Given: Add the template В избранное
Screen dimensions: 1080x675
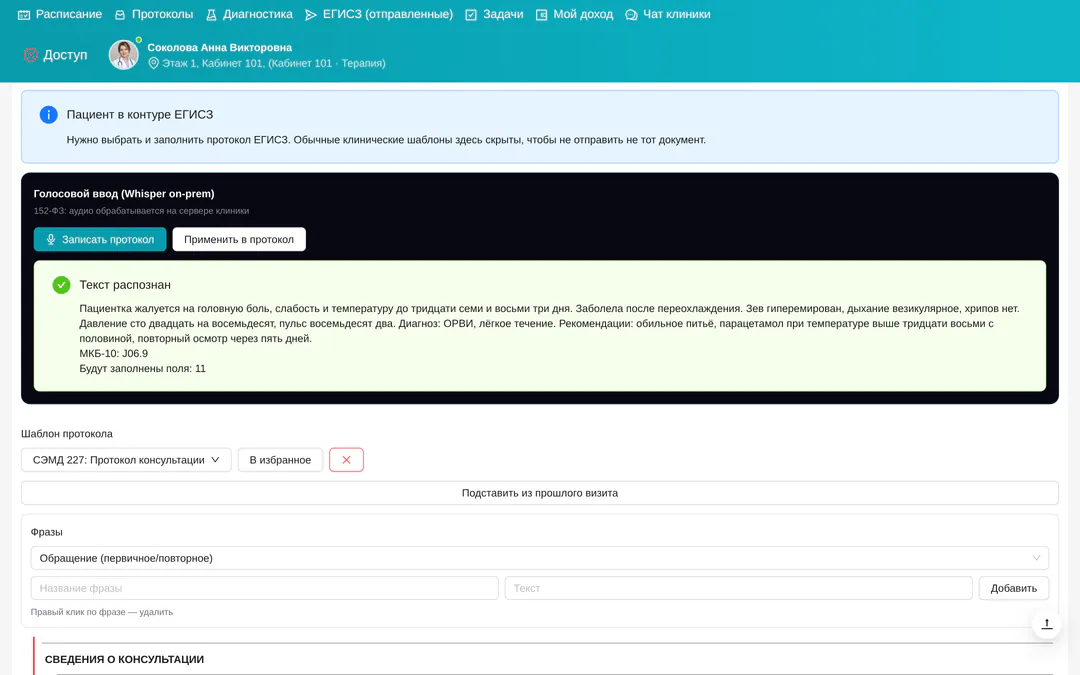Looking at the screenshot, I should (280, 460).
